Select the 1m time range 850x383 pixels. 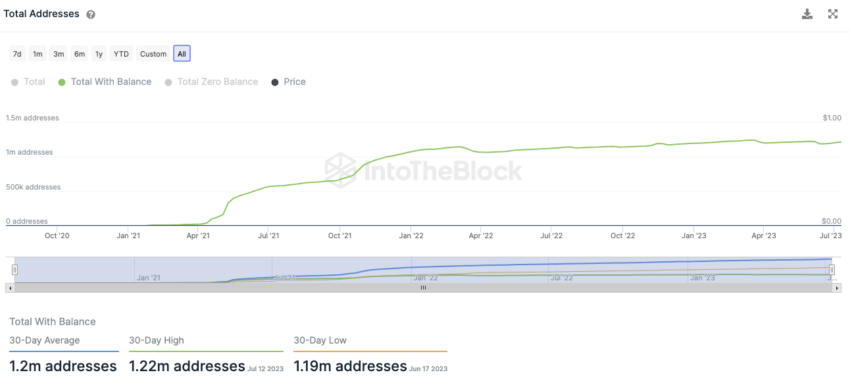click(x=37, y=54)
